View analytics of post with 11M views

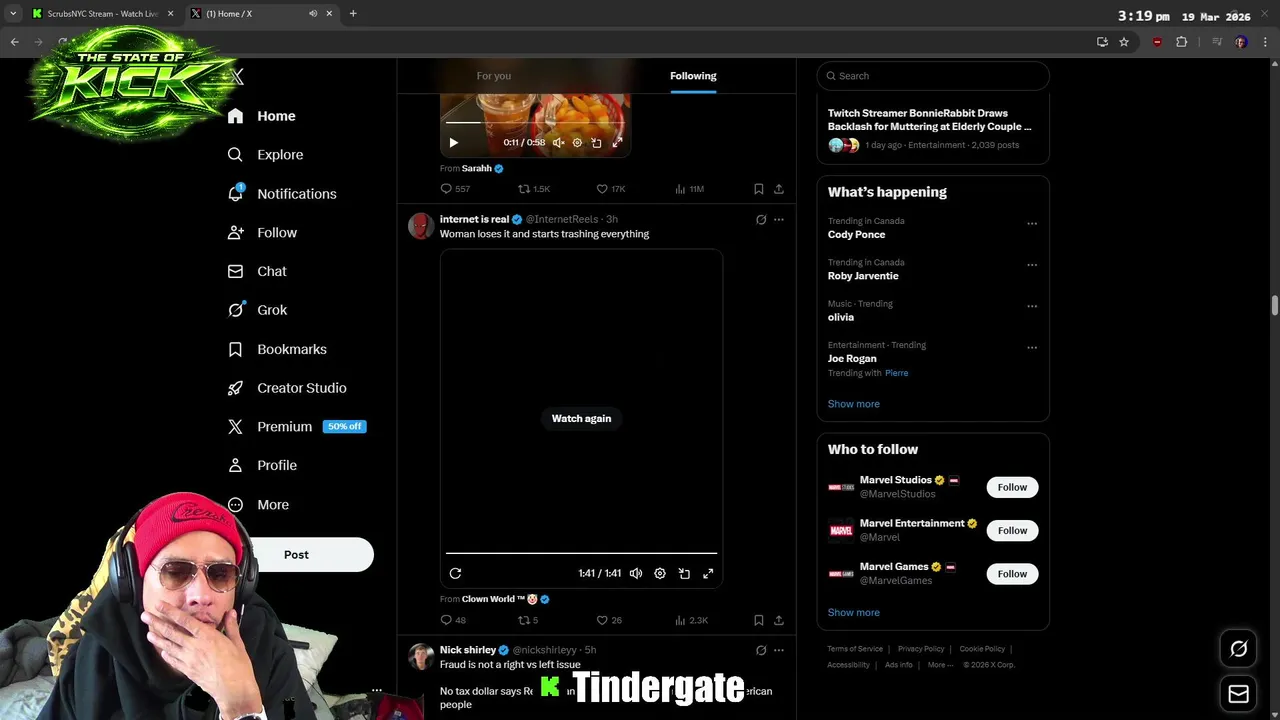(690, 189)
